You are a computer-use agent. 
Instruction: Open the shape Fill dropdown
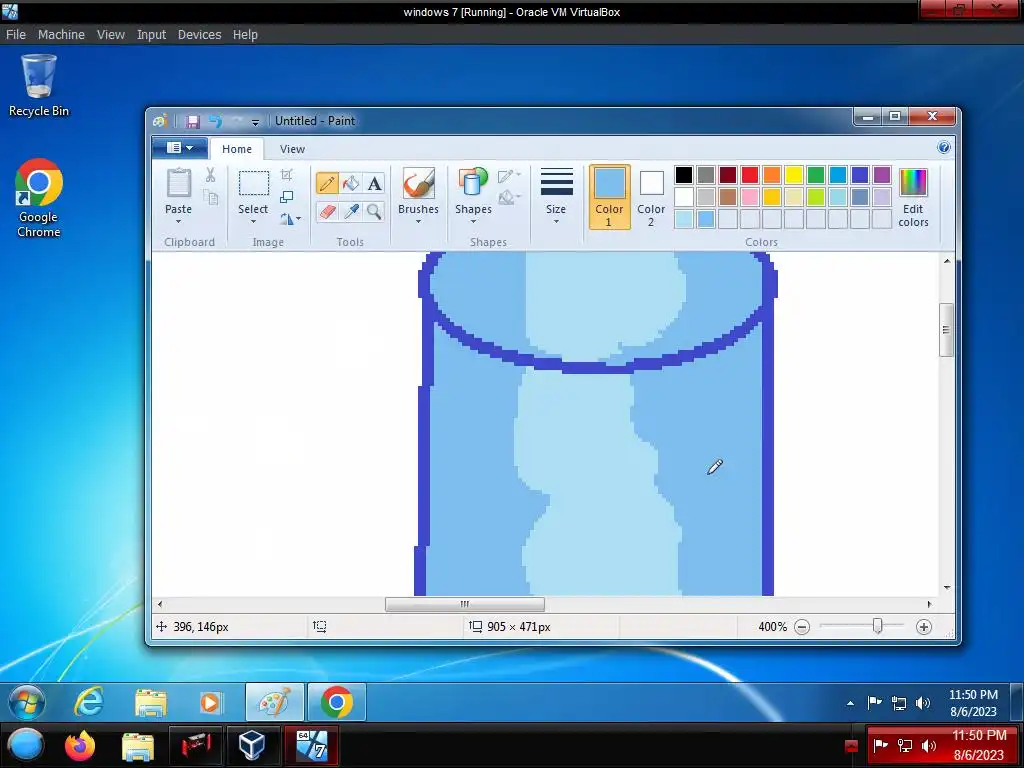[509, 197]
